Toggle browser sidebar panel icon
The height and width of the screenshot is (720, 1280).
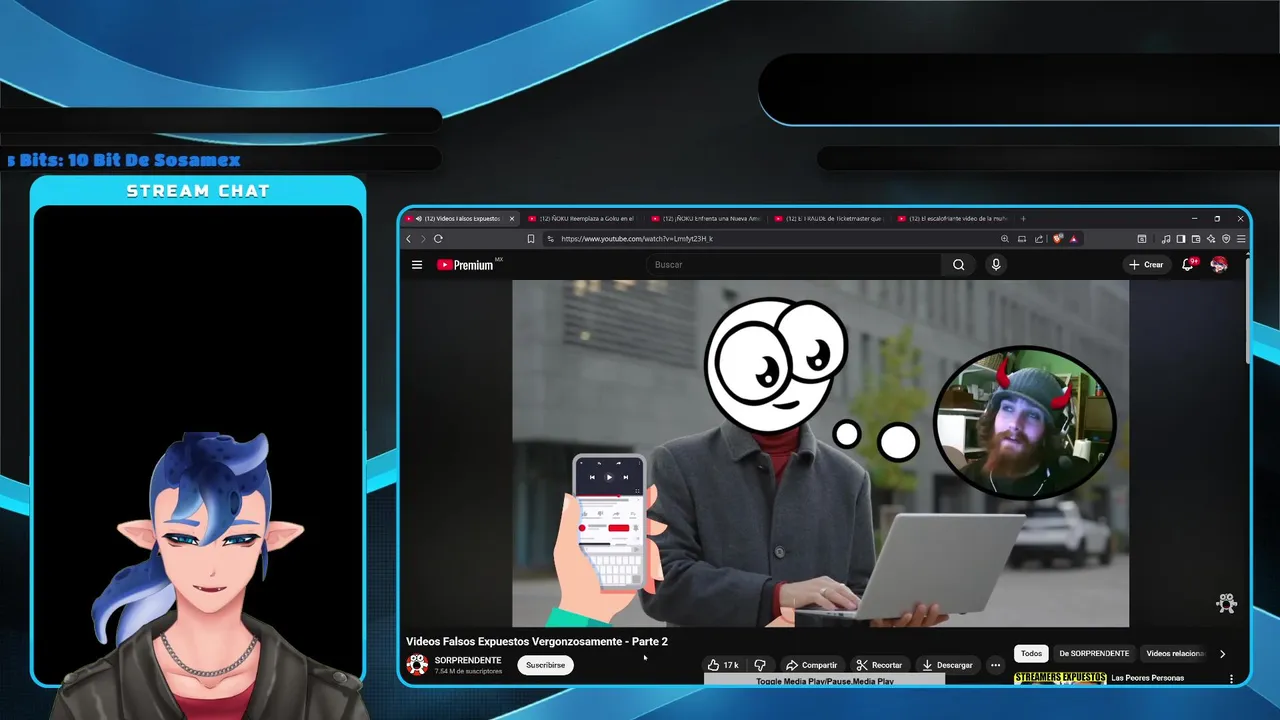click(x=1181, y=239)
